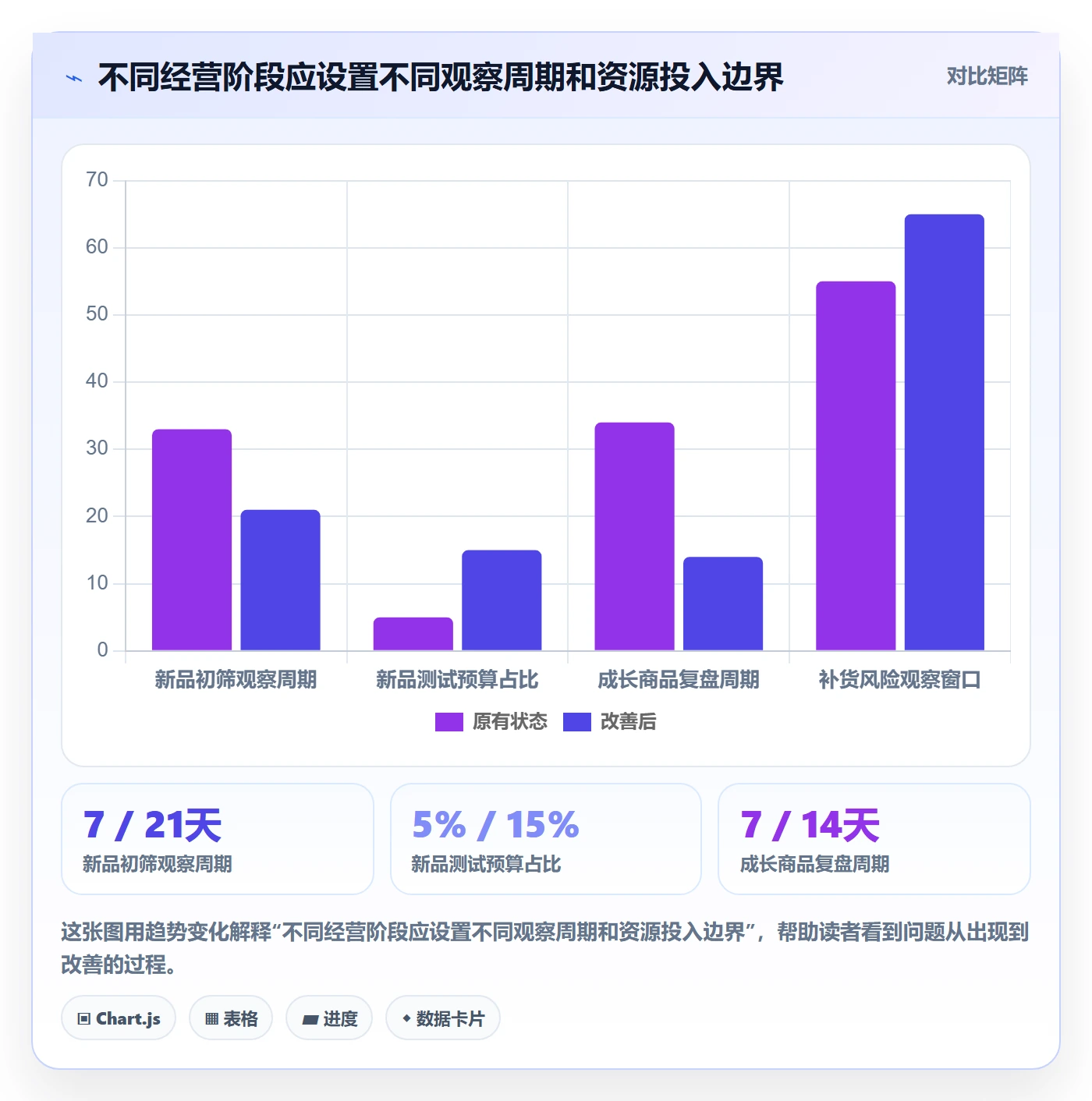Click the purple 新品初筛观察周期 bar

pyautogui.click(x=192, y=540)
